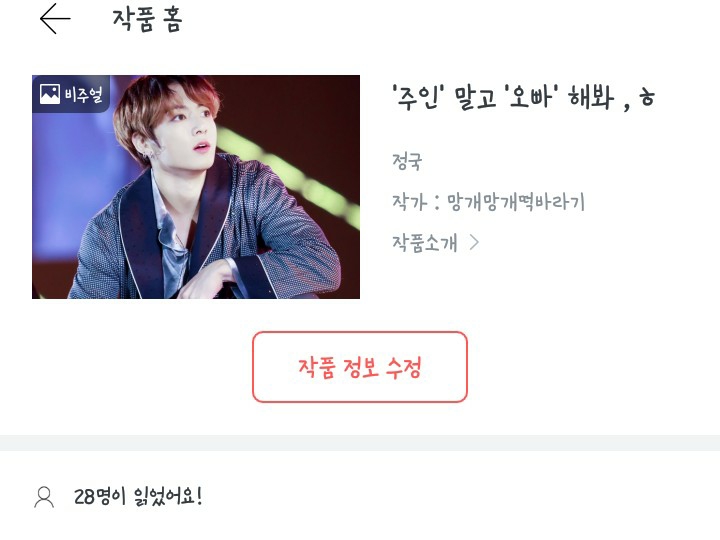720x540 pixels.
Task: Open the 작품소개 link
Action: (425, 242)
